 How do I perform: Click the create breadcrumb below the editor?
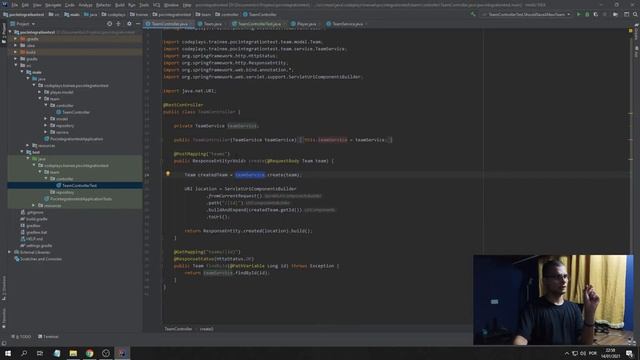[x=207, y=329]
